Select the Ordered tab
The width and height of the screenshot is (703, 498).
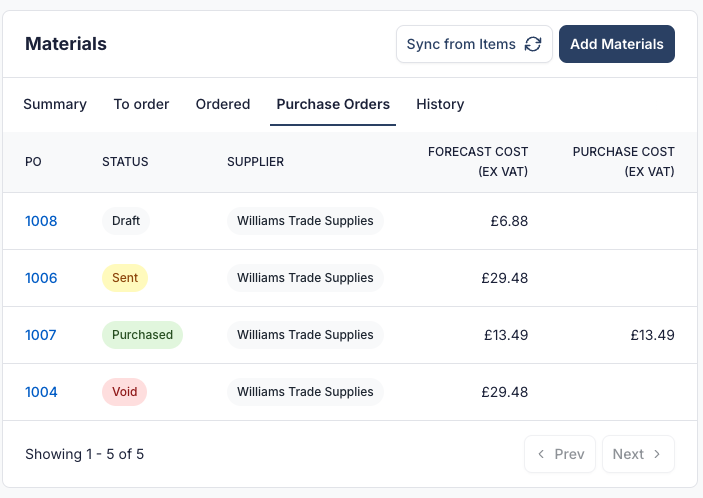pyautogui.click(x=223, y=104)
